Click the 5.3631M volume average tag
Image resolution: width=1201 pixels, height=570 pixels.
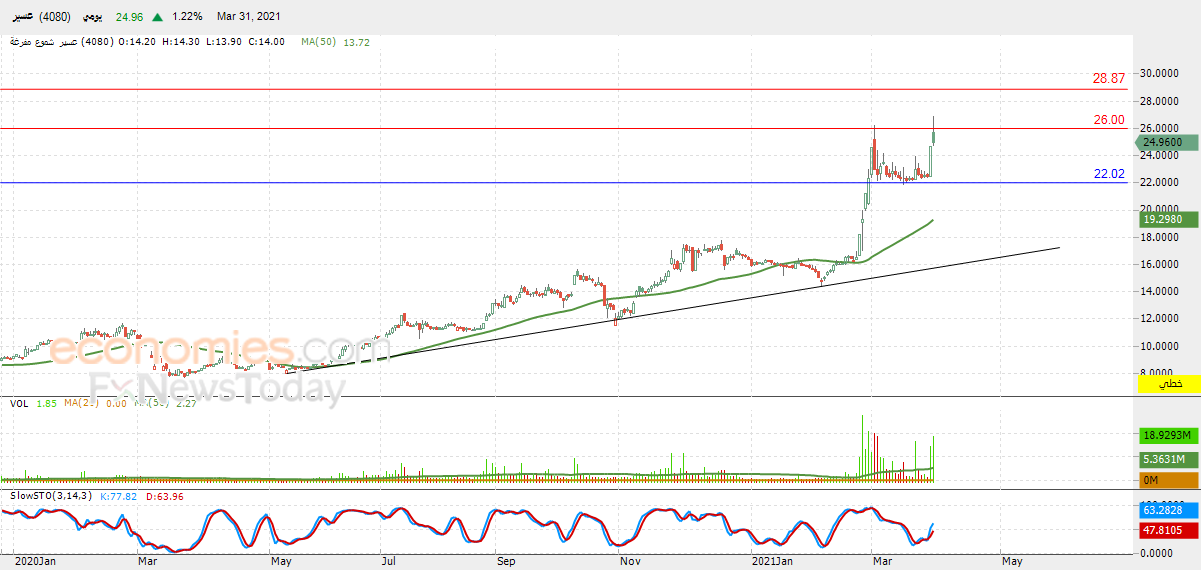(x=1166, y=459)
